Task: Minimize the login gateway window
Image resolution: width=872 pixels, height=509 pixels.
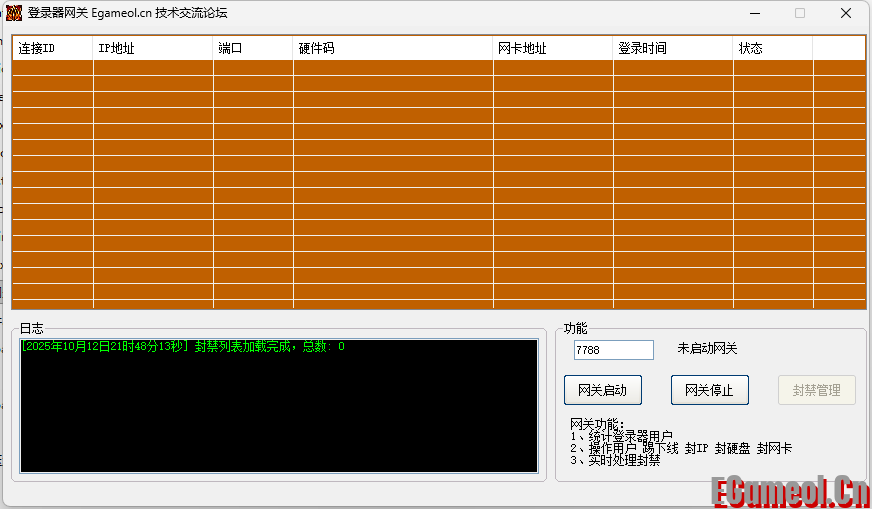Action: (752, 13)
